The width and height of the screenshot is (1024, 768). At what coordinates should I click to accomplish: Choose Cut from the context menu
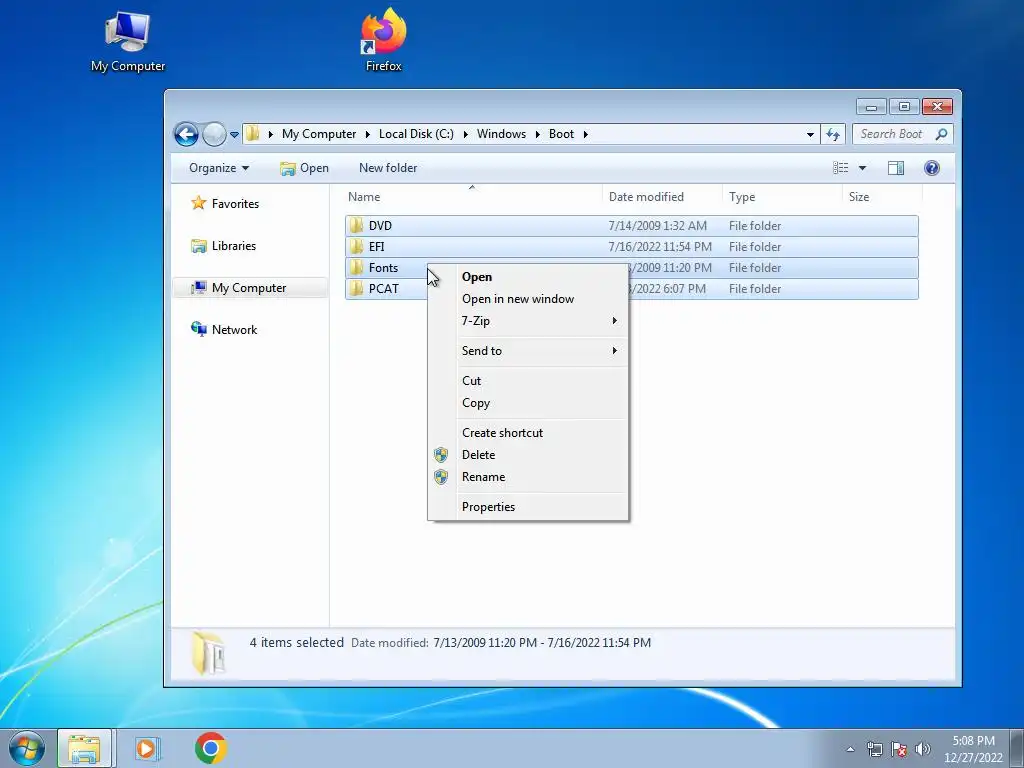(528, 381)
